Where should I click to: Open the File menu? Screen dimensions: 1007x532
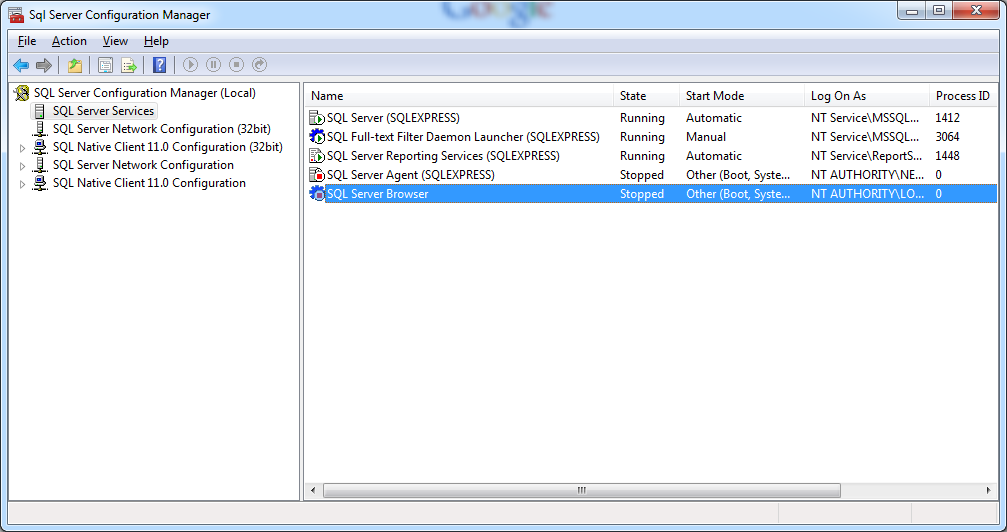tap(27, 41)
